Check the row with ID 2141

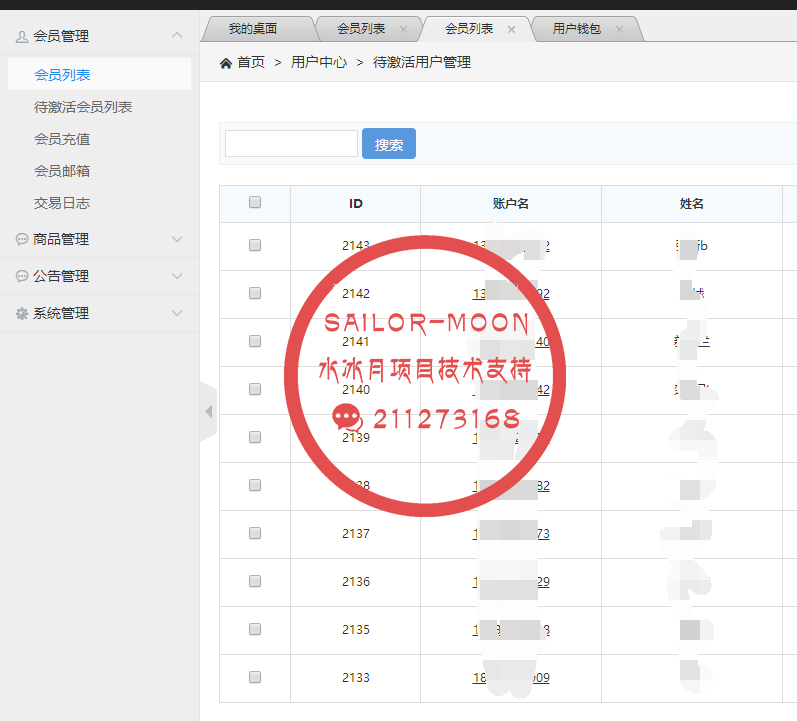tap(255, 341)
